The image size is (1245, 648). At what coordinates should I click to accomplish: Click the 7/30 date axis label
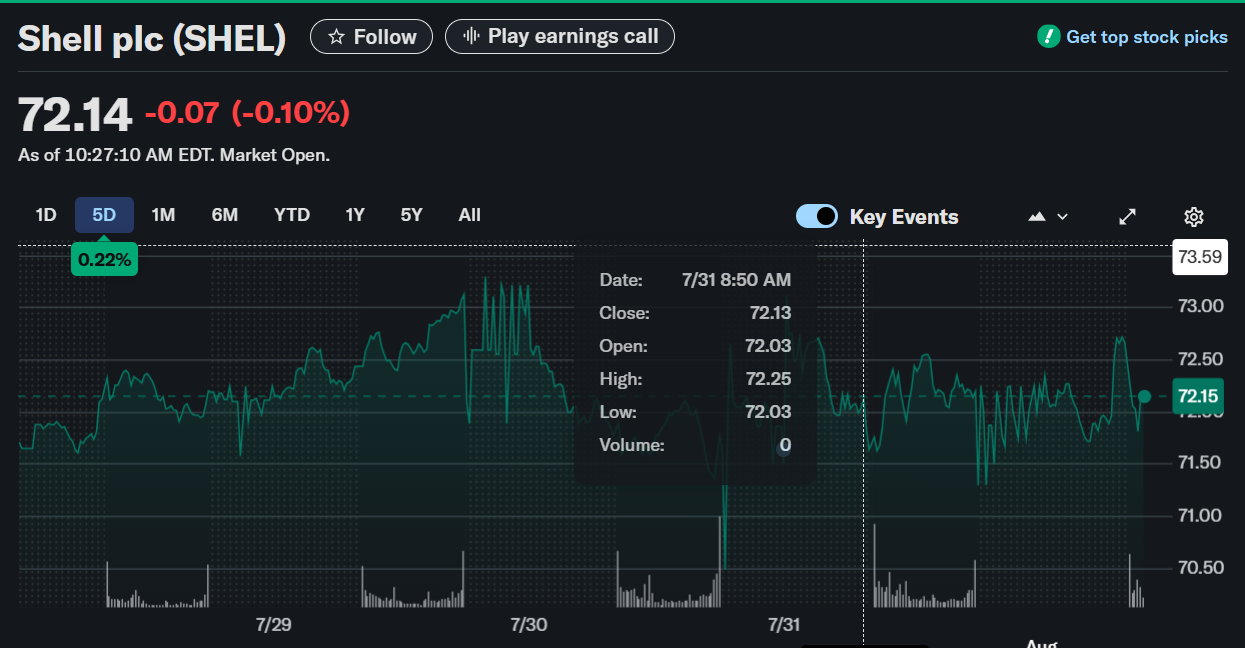click(x=529, y=625)
